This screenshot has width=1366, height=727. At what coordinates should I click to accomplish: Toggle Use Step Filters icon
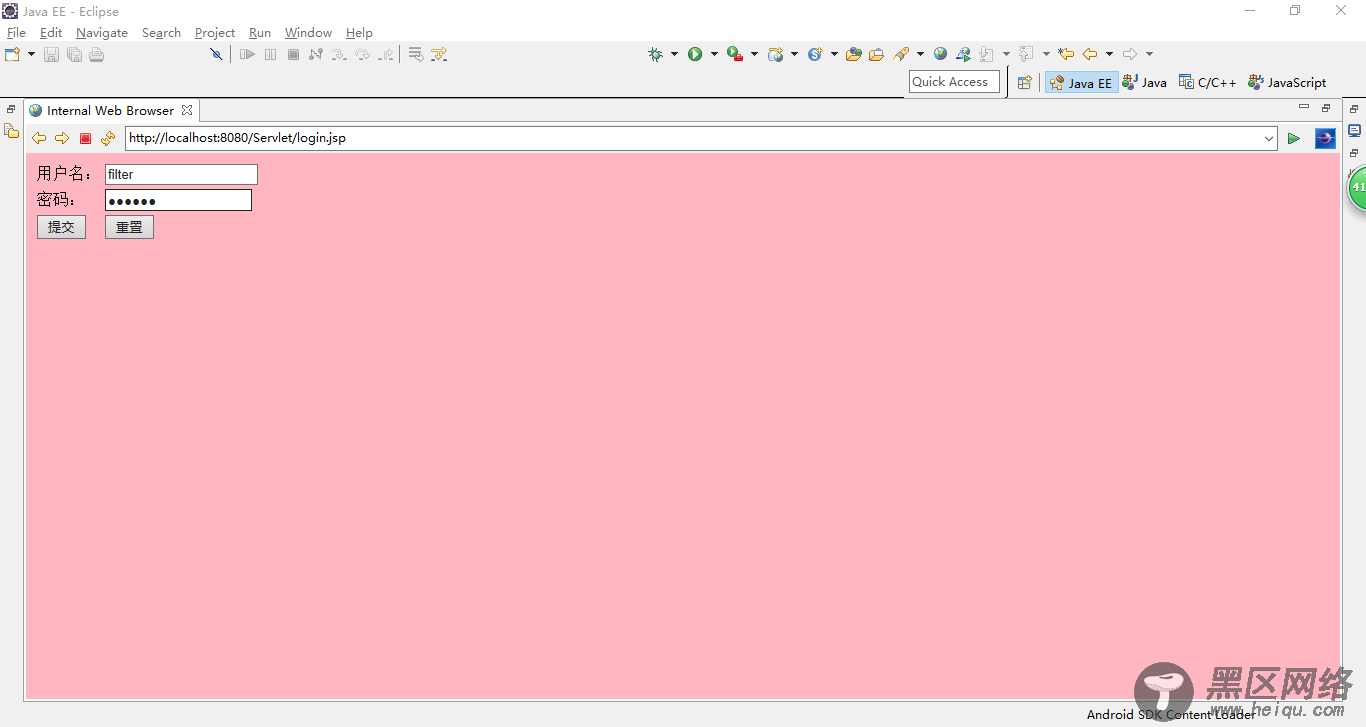(439, 54)
